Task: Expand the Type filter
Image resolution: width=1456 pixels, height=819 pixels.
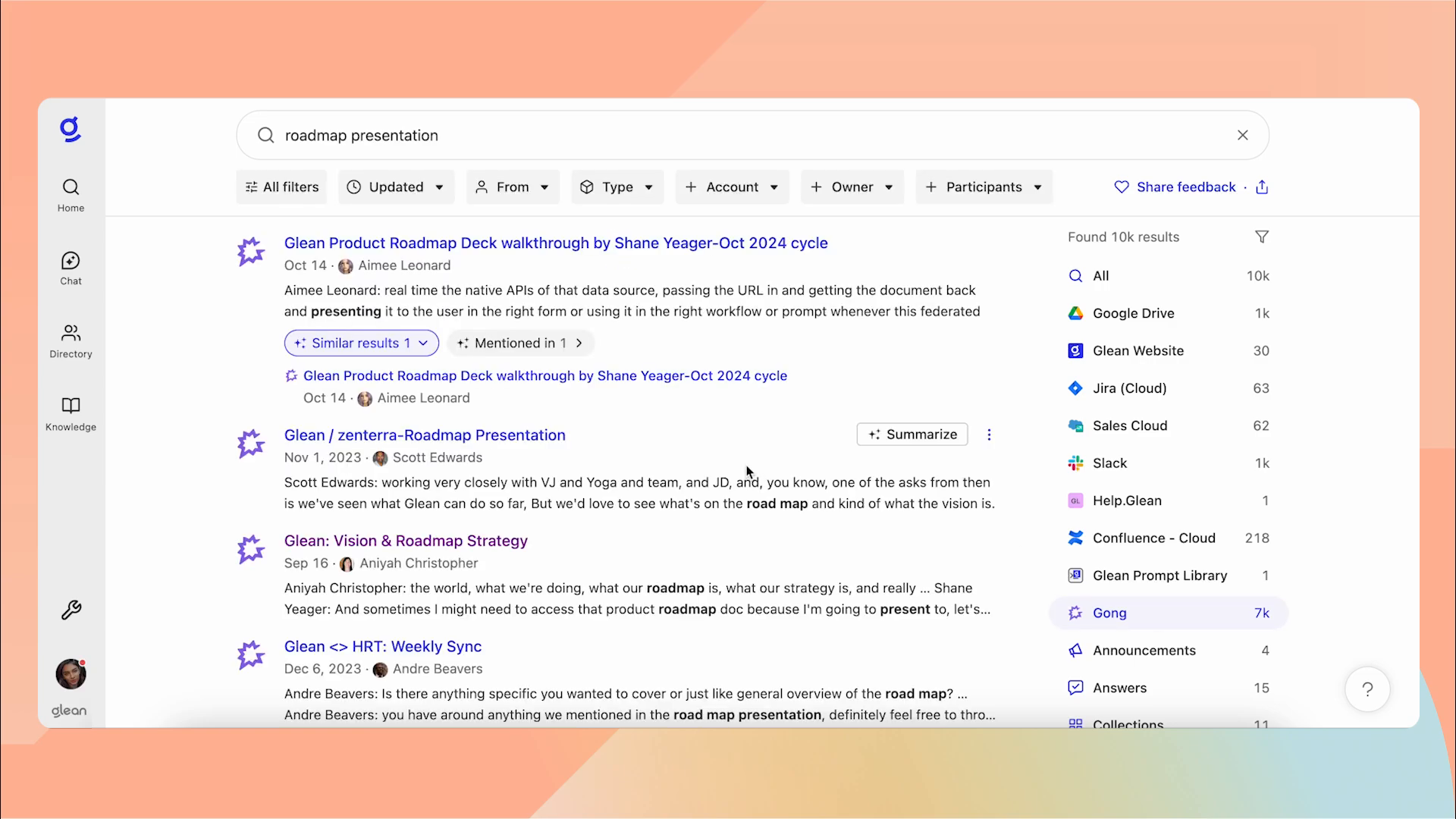Action: pos(617,187)
